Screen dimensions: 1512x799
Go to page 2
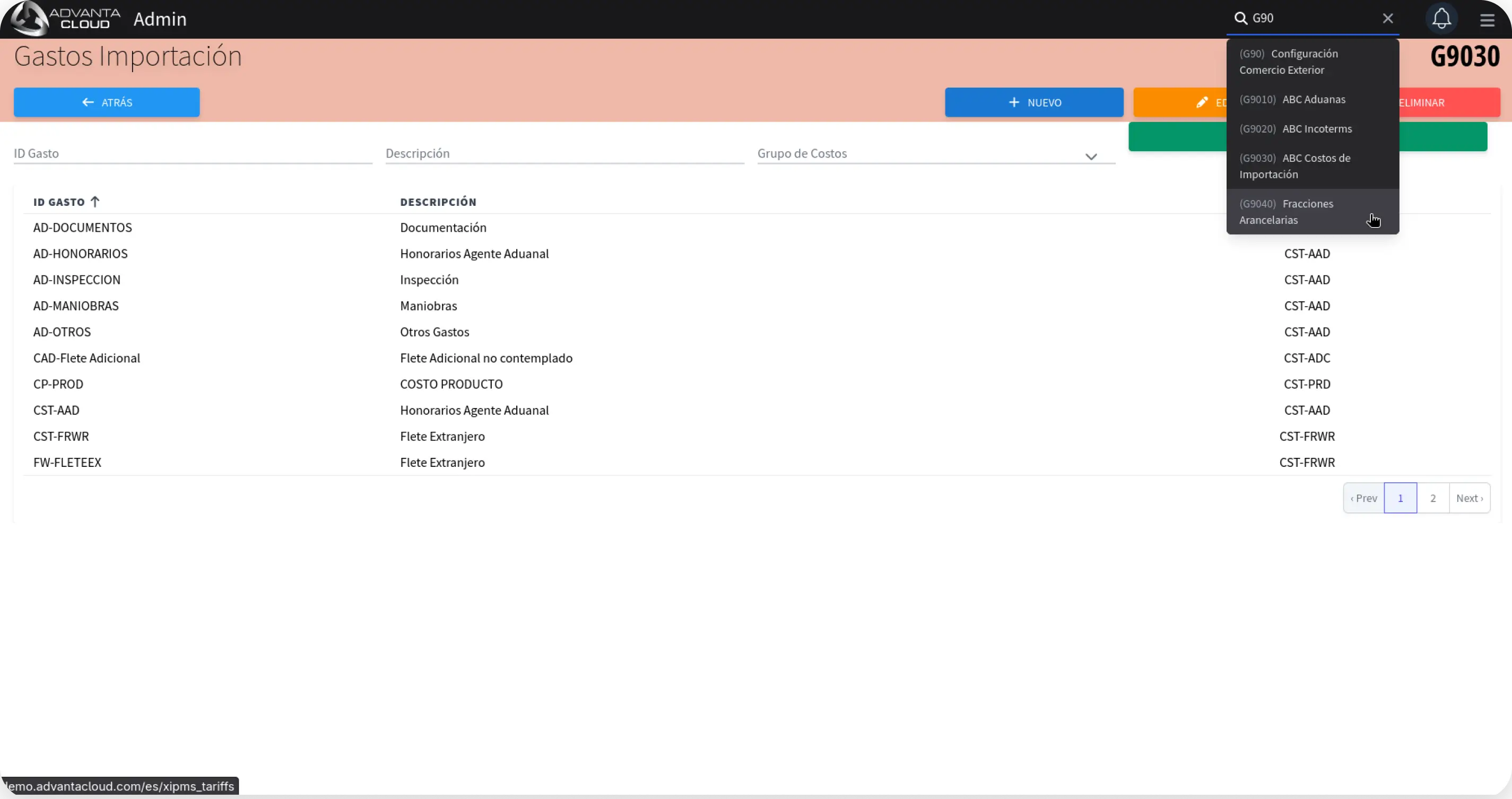pyautogui.click(x=1433, y=498)
